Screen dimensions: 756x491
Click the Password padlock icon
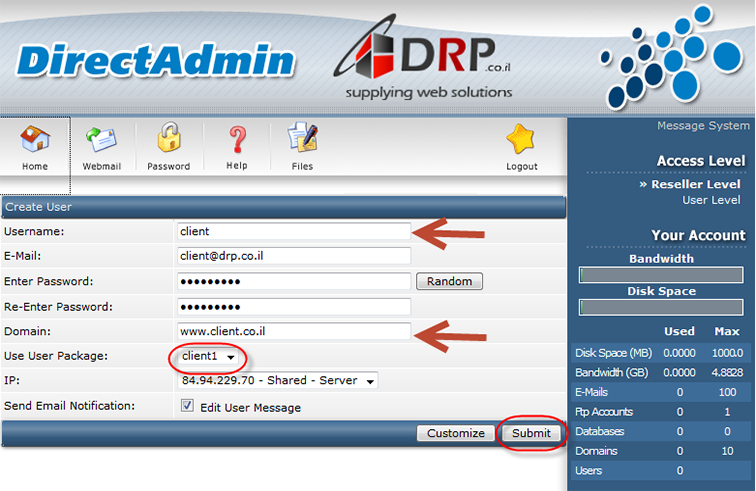(x=168, y=139)
